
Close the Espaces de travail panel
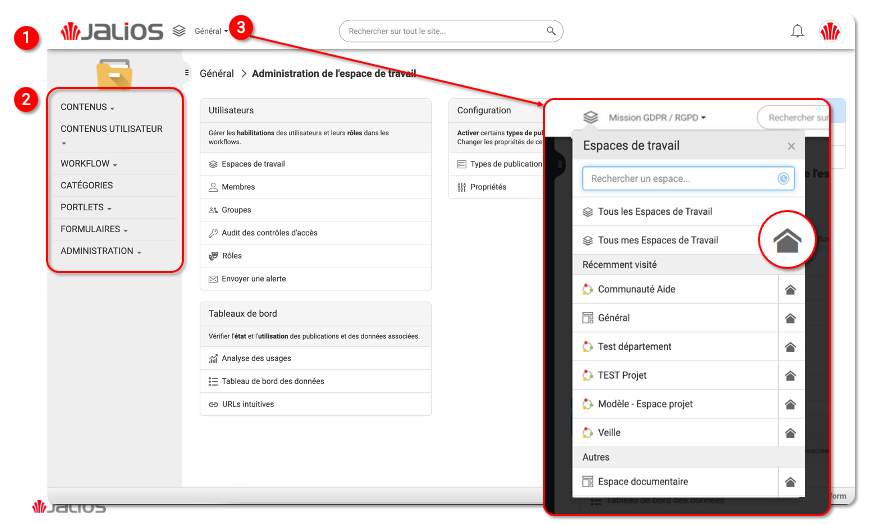tap(791, 146)
